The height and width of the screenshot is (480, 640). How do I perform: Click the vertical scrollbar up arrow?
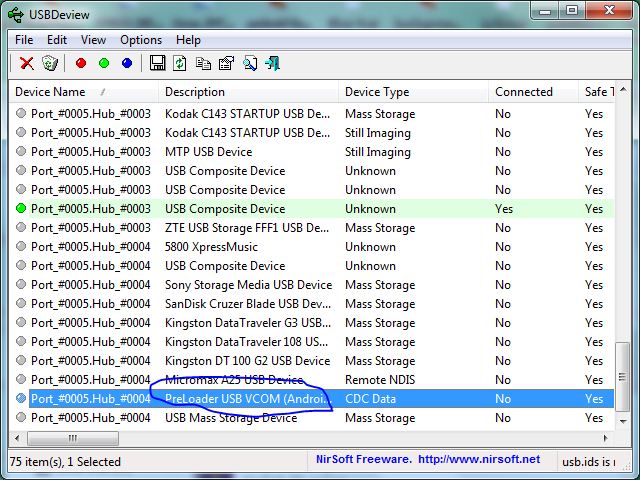pyautogui.click(x=622, y=90)
